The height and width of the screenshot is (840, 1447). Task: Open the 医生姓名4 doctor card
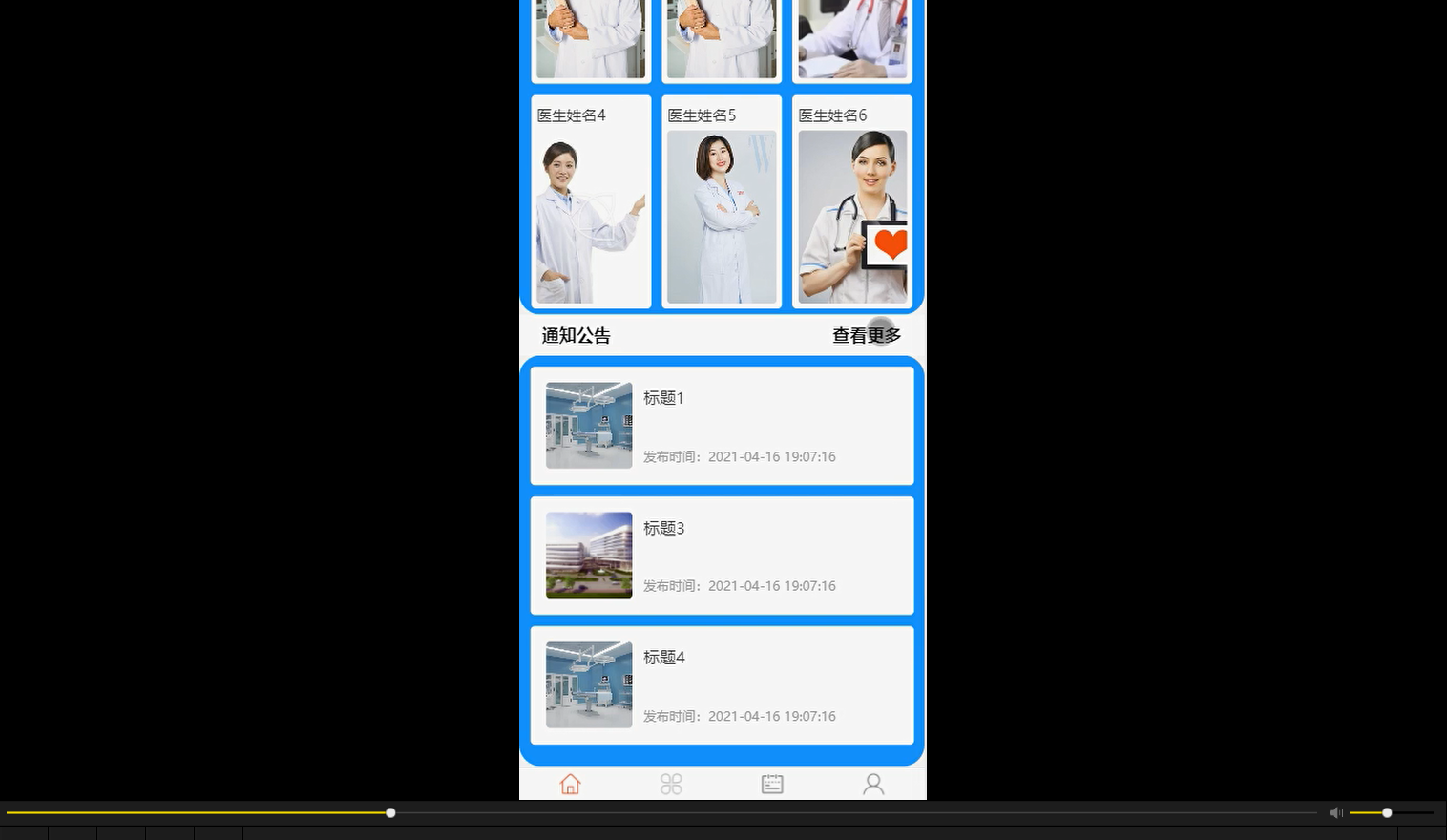click(591, 201)
